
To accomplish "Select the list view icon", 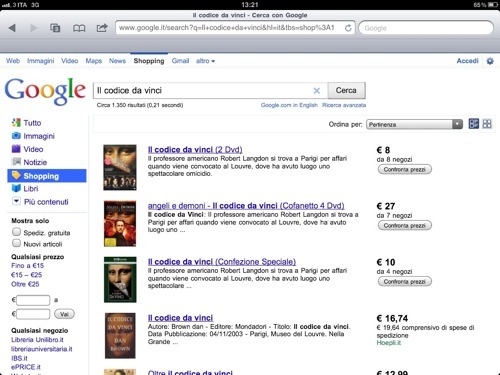I will [x=473, y=124].
